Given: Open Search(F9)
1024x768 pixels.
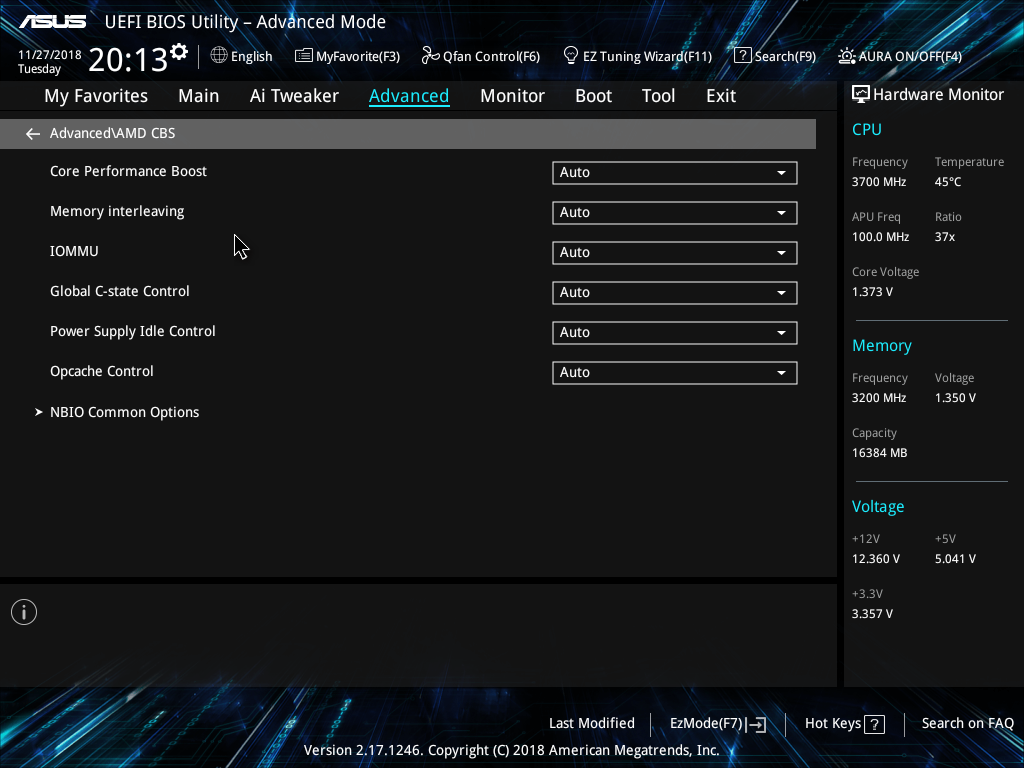Looking at the screenshot, I should click(x=775, y=56).
